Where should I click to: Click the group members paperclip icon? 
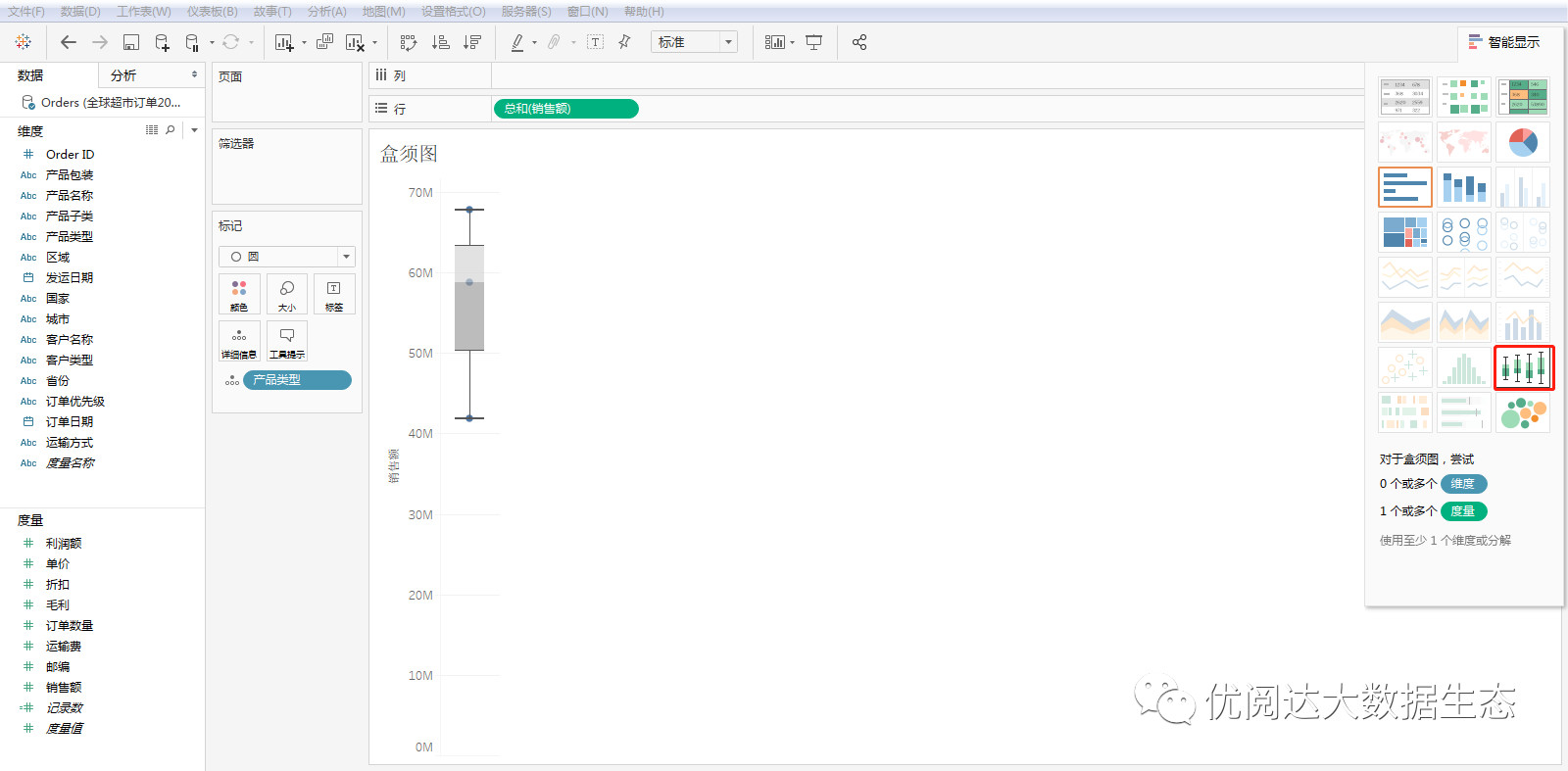coord(555,42)
